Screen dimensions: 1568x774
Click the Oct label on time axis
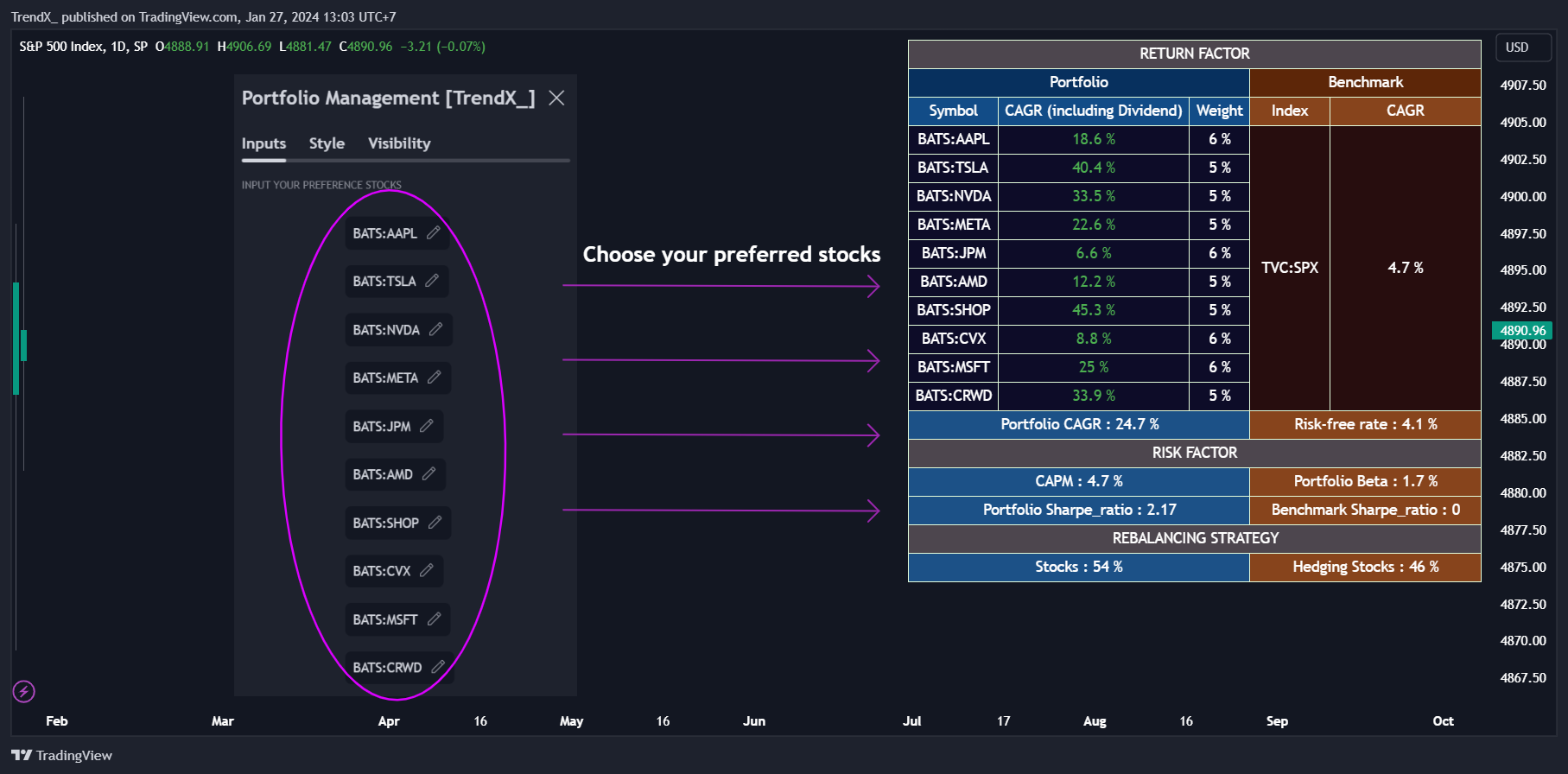click(x=1443, y=721)
